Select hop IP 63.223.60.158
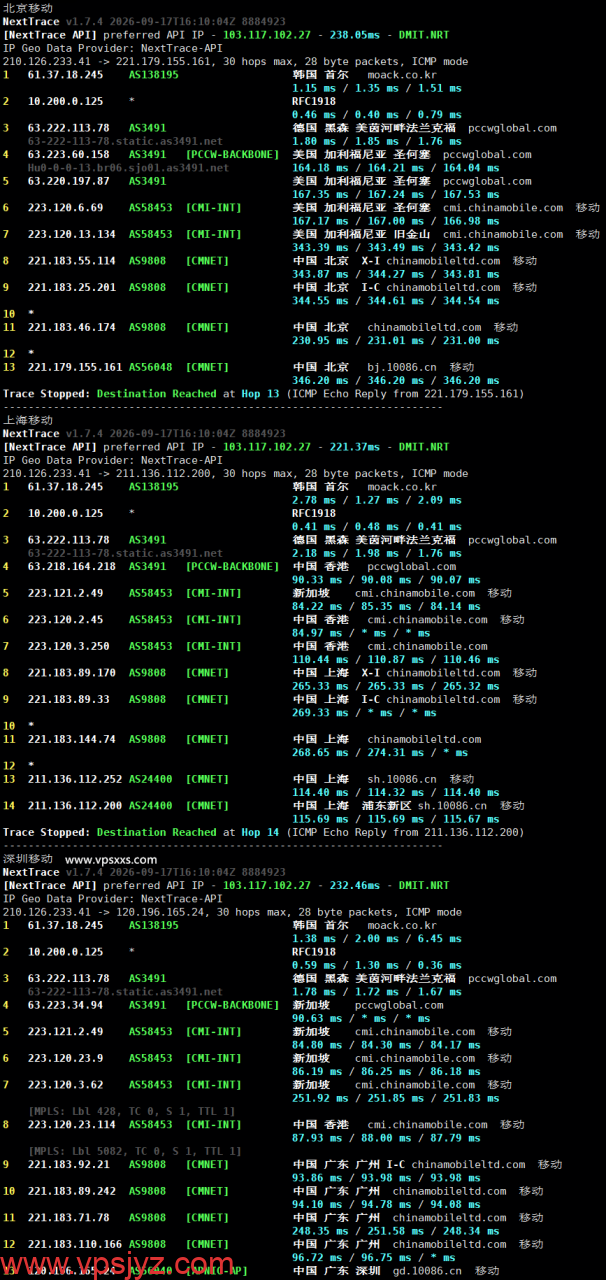The width and height of the screenshot is (606, 1280). (x=69, y=155)
